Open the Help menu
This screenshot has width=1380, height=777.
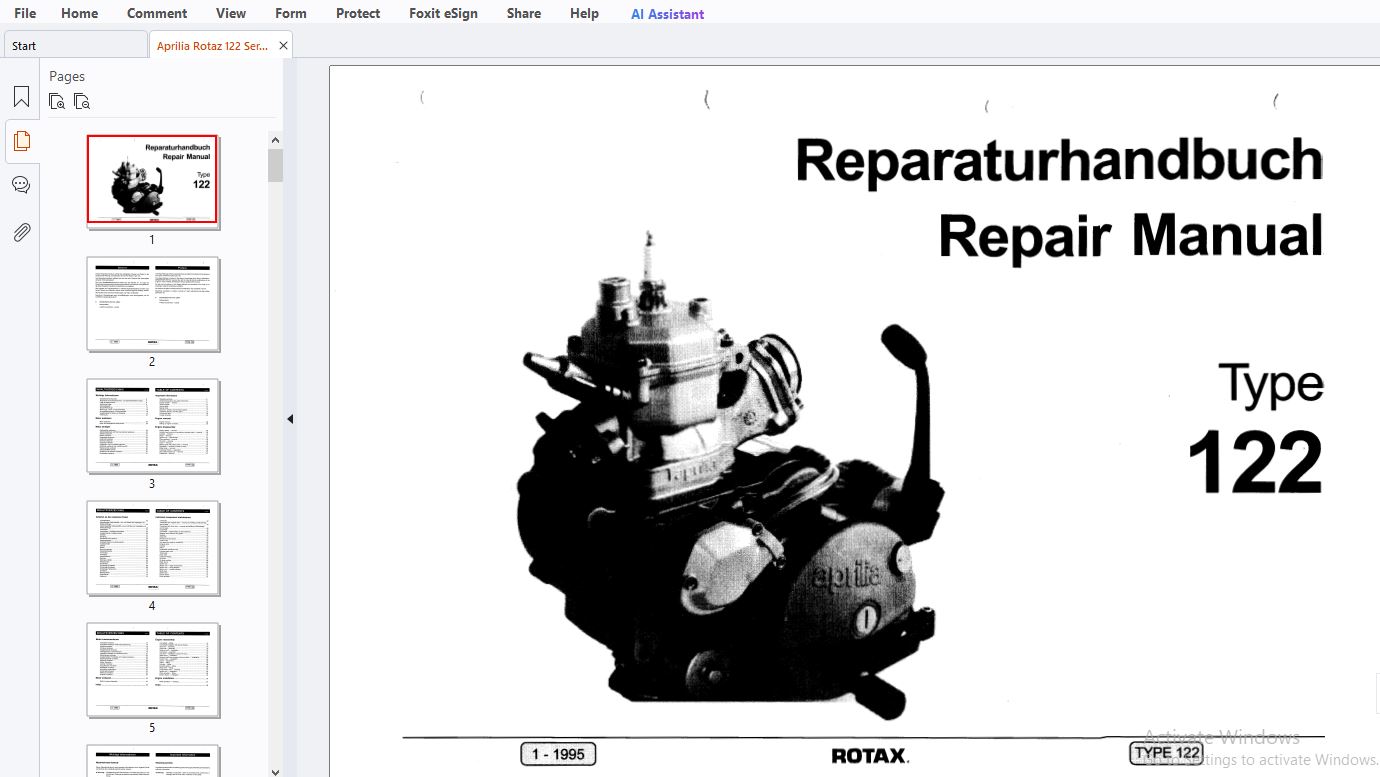pos(585,13)
